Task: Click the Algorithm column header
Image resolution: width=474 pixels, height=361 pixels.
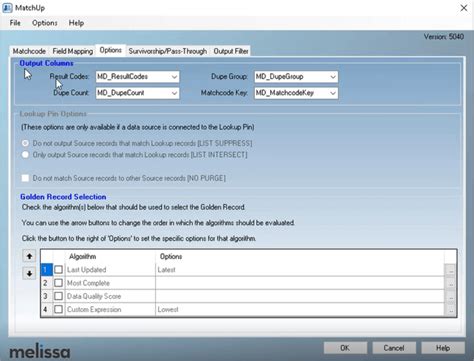Action: pos(110,256)
